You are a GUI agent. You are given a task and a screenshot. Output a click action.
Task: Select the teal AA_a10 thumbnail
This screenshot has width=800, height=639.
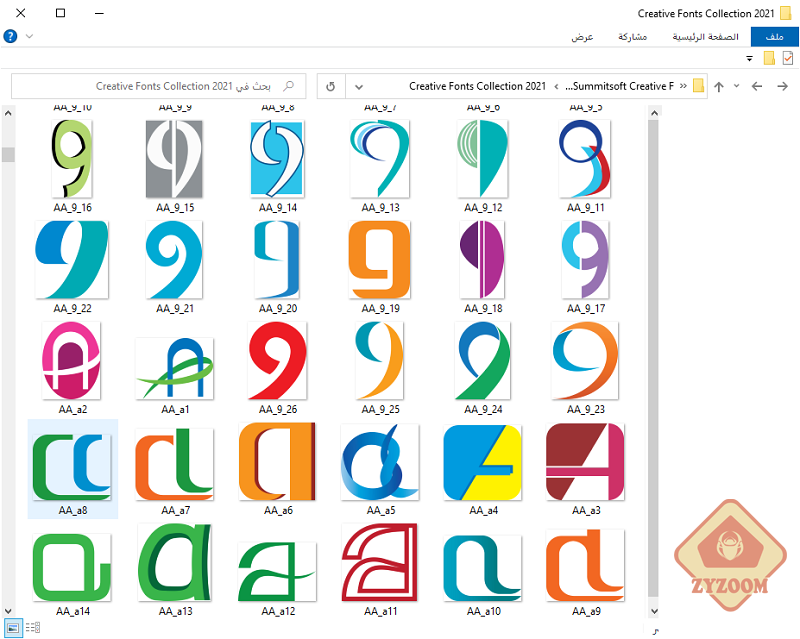tap(483, 568)
